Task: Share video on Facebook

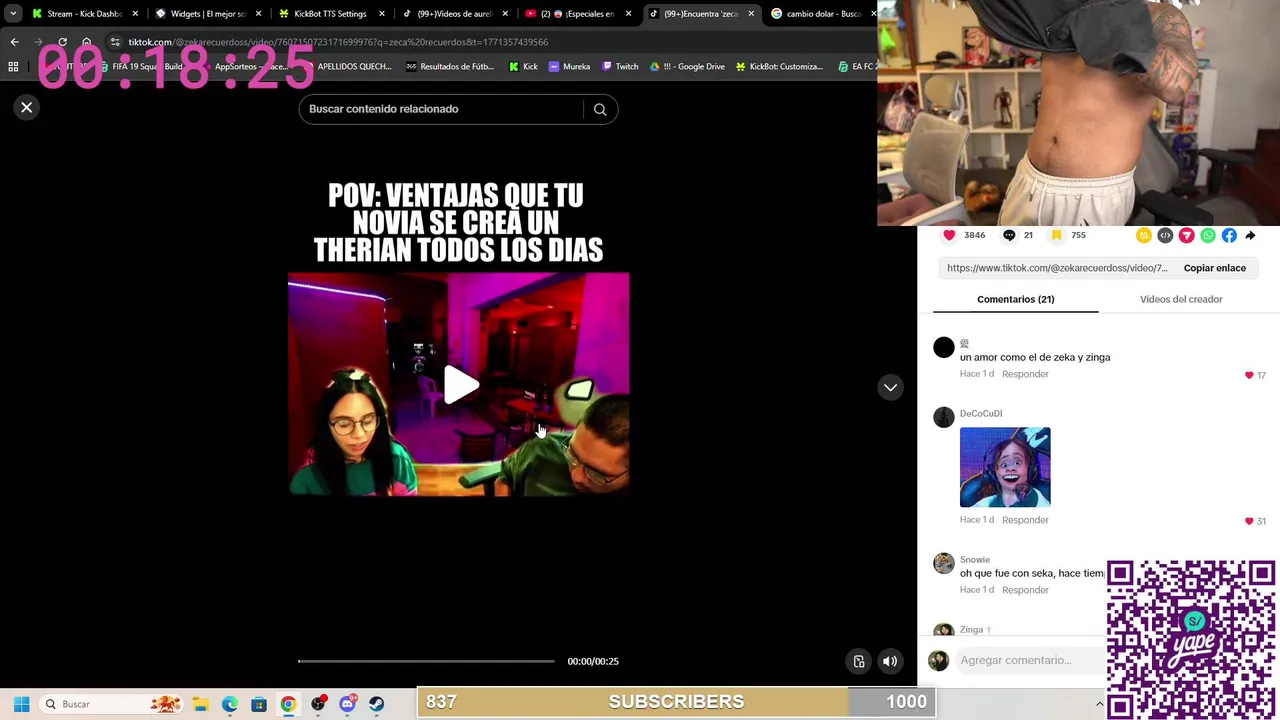Action: point(1229,235)
